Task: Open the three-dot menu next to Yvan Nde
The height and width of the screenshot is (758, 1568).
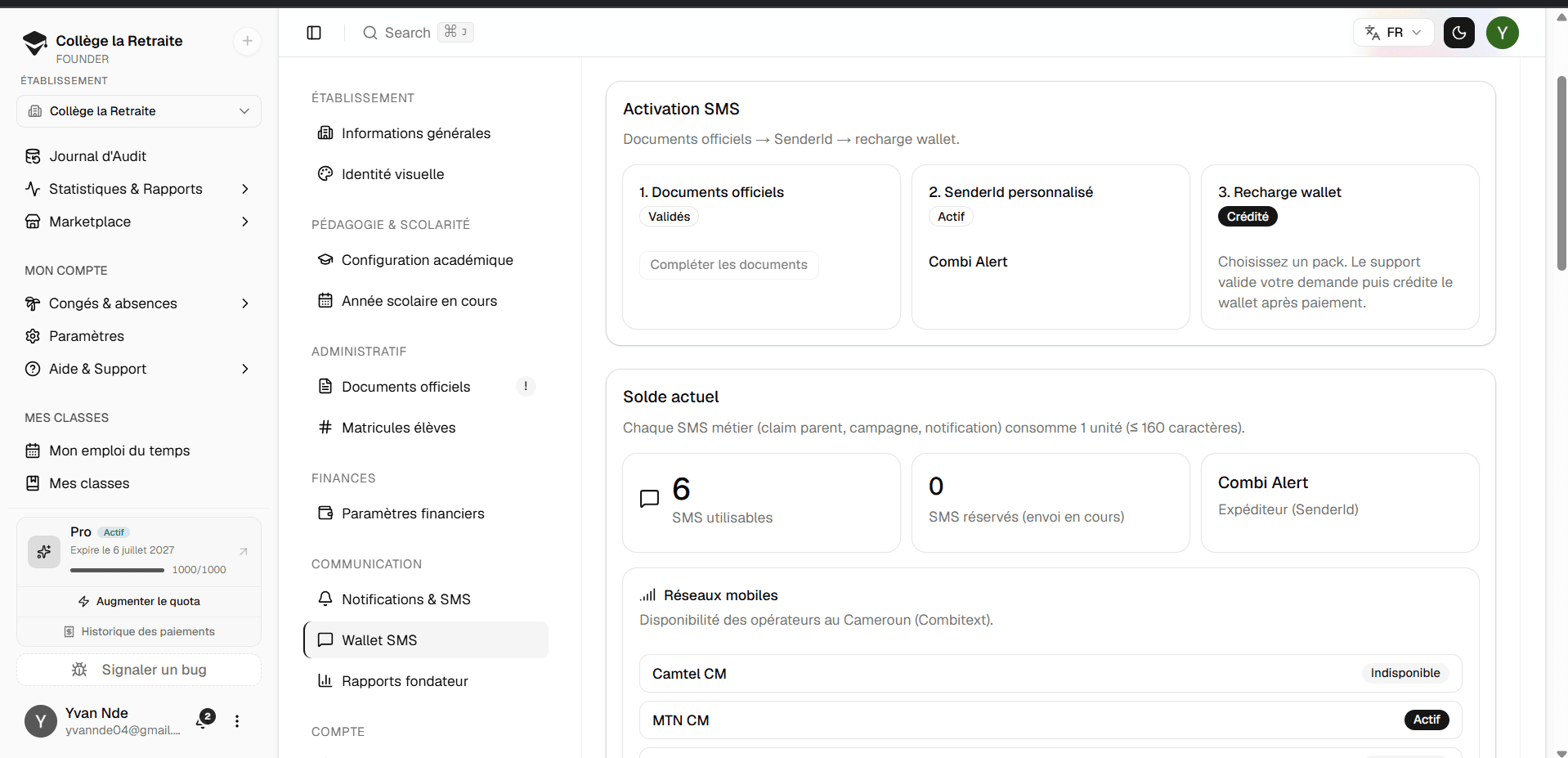Action: (x=237, y=721)
